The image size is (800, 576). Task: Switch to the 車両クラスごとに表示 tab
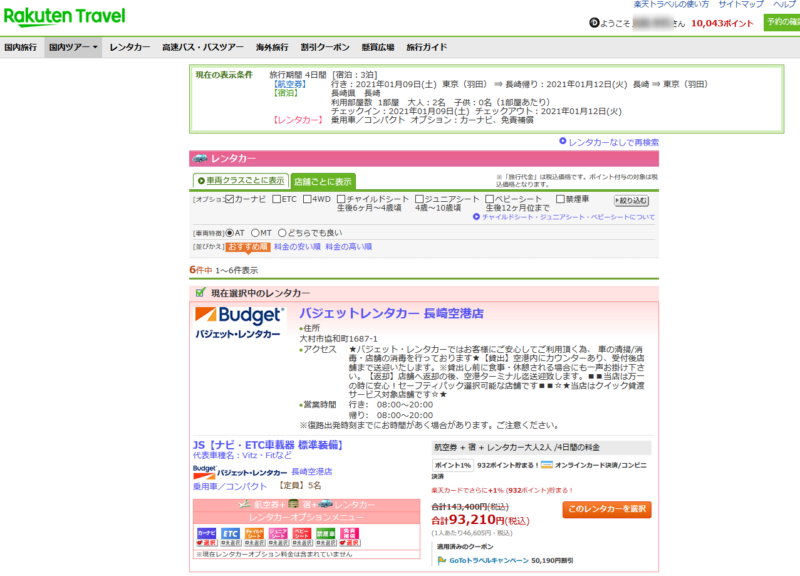click(241, 181)
